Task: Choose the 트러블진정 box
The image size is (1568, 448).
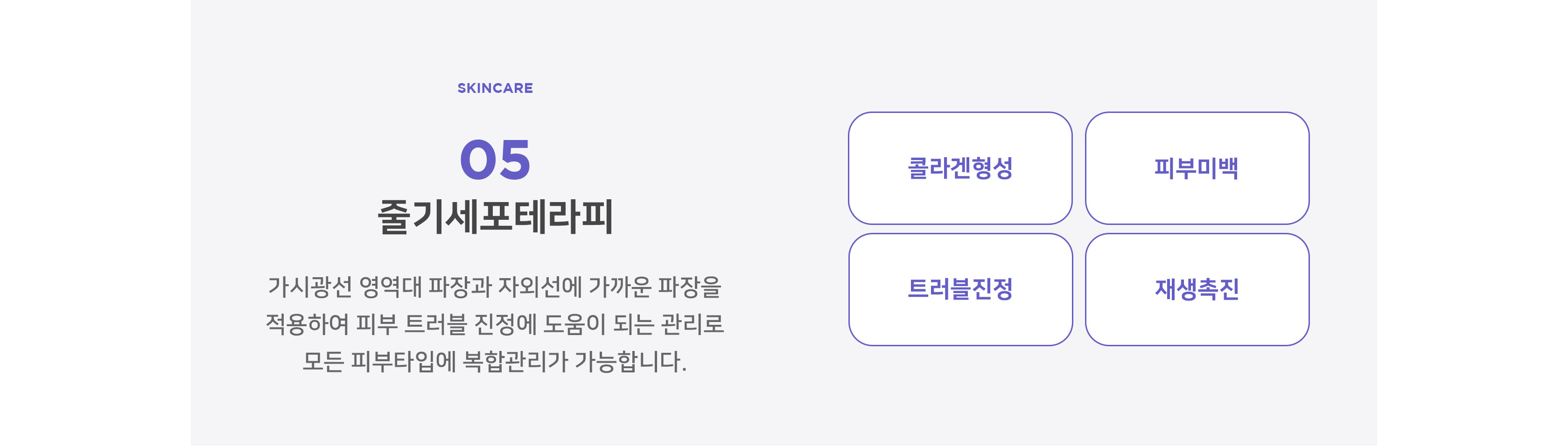Action: (x=960, y=289)
